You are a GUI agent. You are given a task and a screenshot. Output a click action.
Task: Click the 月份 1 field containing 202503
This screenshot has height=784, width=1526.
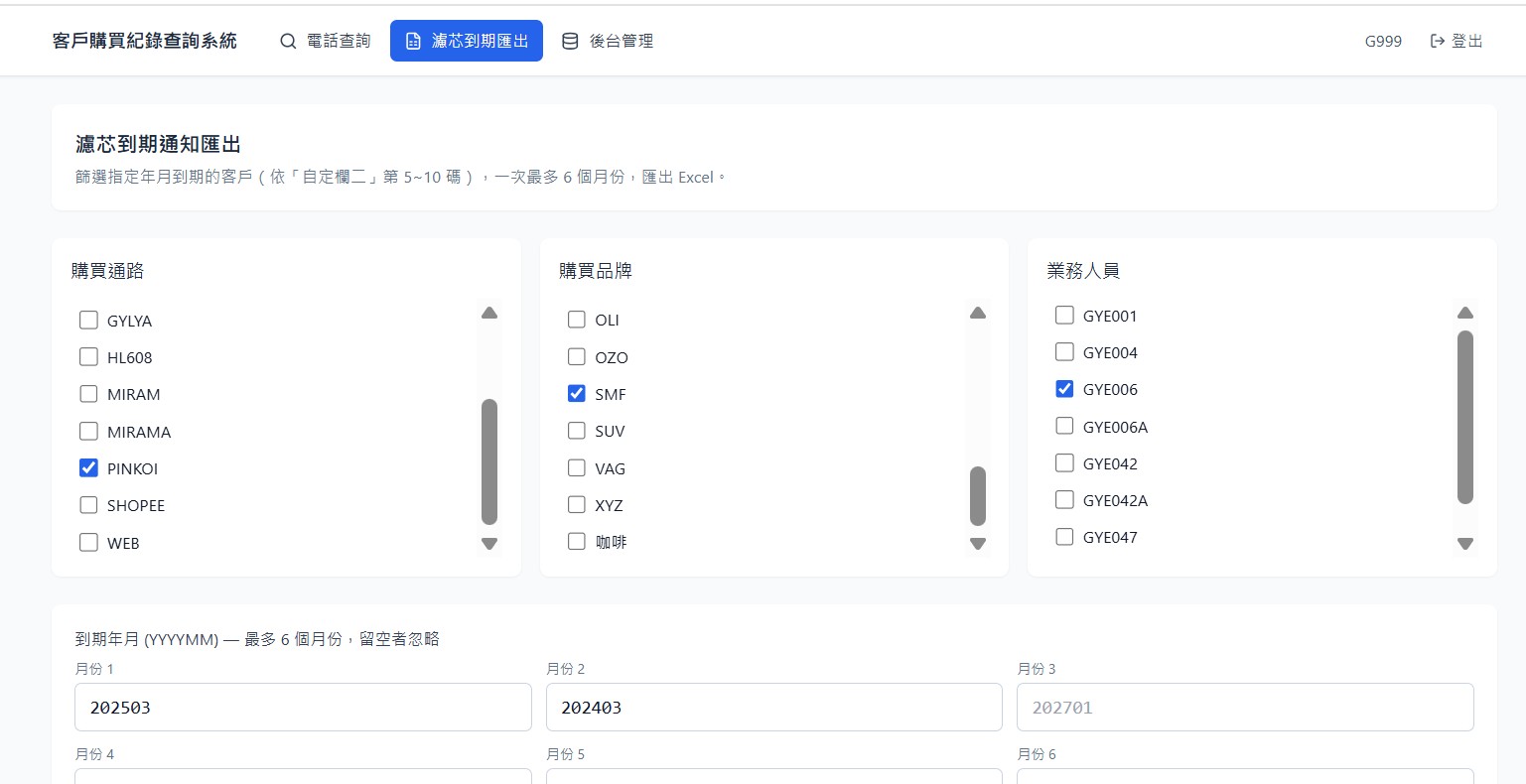point(303,708)
